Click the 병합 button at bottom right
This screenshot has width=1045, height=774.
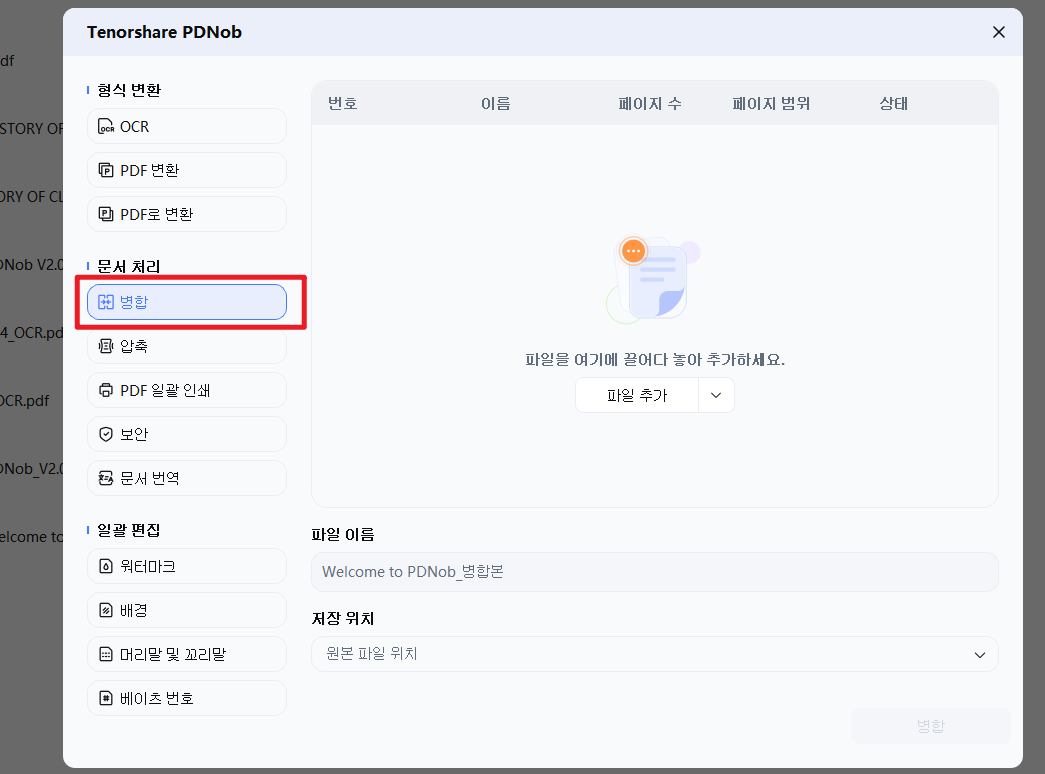coord(930,725)
